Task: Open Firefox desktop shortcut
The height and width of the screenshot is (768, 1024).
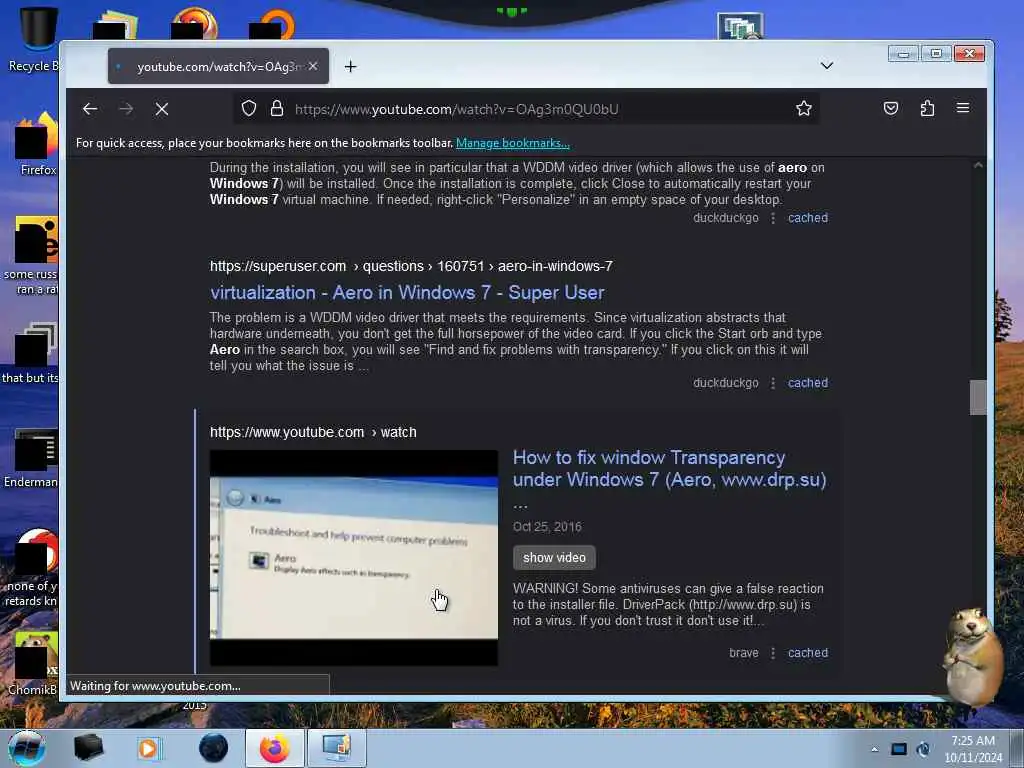Action: pos(37,144)
